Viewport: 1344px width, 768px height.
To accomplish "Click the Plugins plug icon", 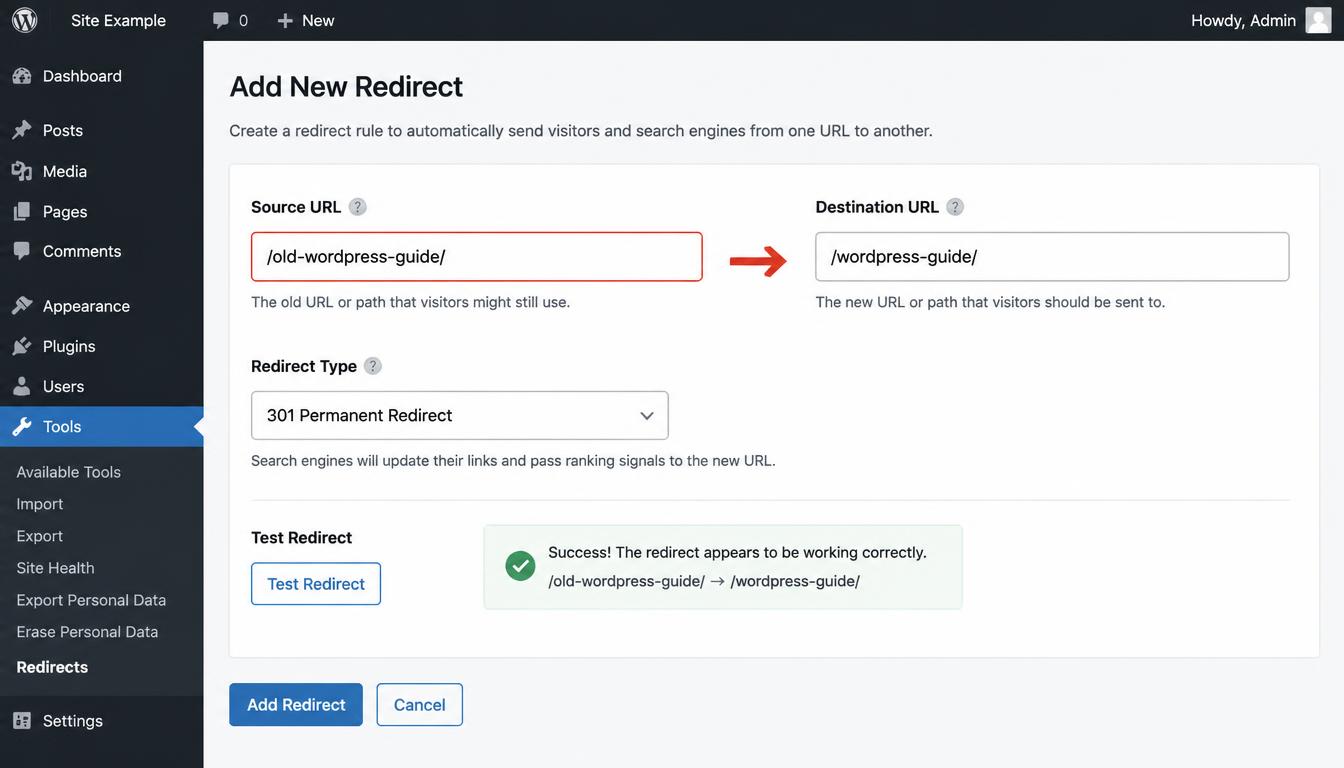I will (x=21, y=346).
